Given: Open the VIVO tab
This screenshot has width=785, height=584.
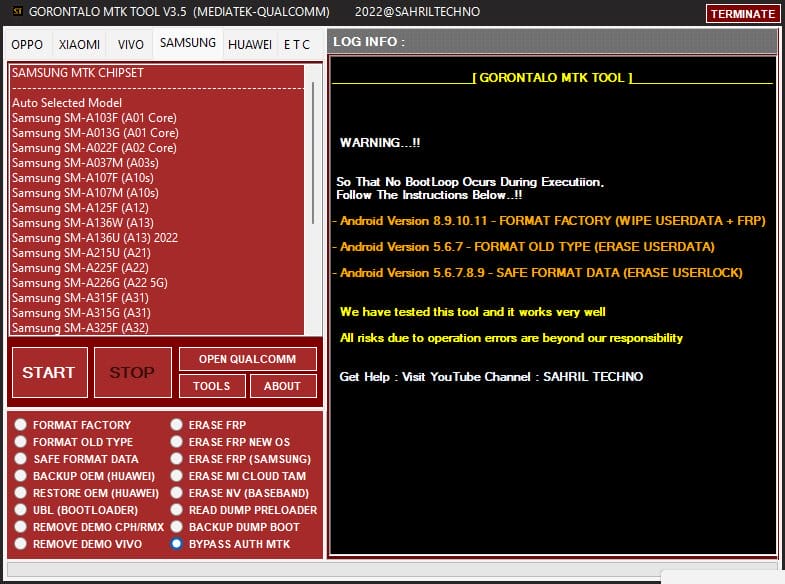Looking at the screenshot, I should point(131,45).
